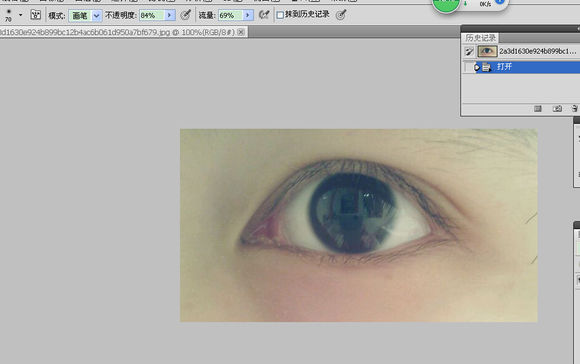Viewport: 580px width, 364px height.
Task: Click the size 70 brush tip preview
Action: click(9, 15)
